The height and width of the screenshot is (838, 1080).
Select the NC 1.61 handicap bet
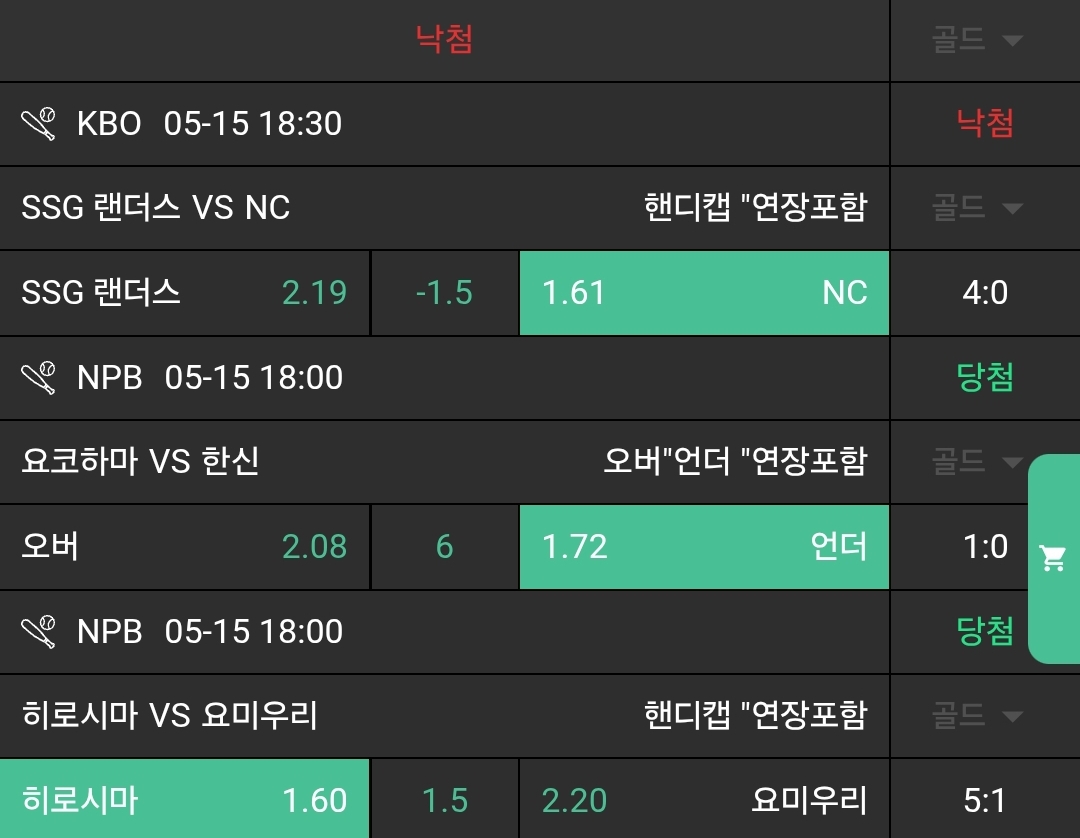(704, 293)
